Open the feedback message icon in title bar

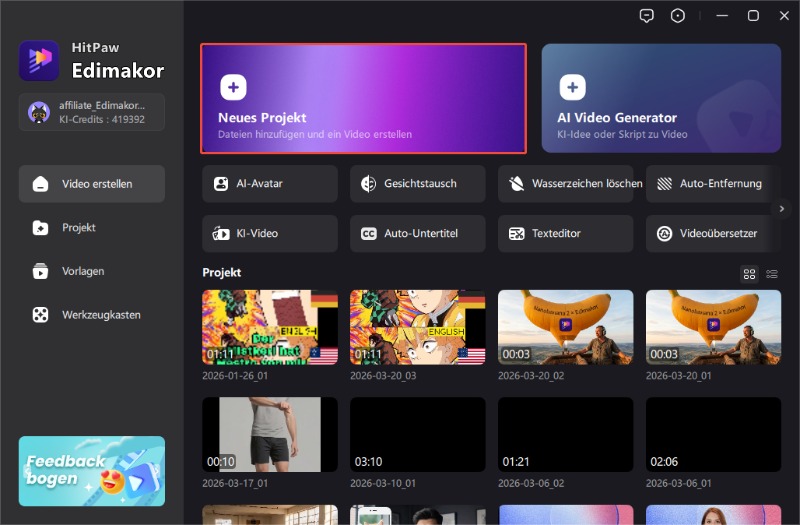(x=647, y=15)
